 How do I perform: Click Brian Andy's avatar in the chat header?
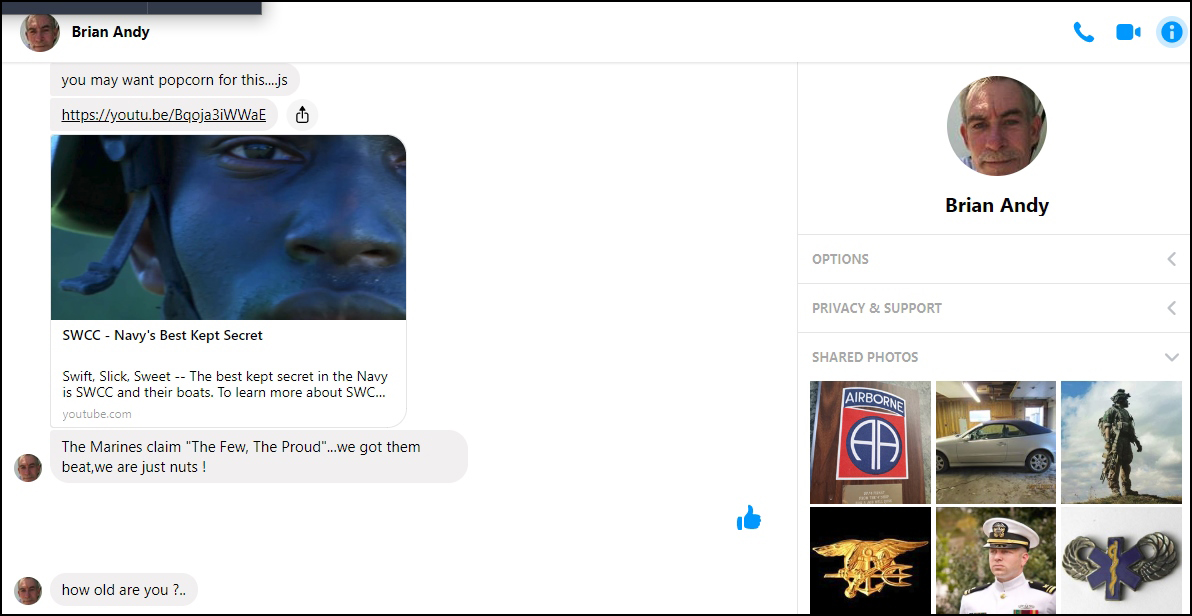click(40, 32)
